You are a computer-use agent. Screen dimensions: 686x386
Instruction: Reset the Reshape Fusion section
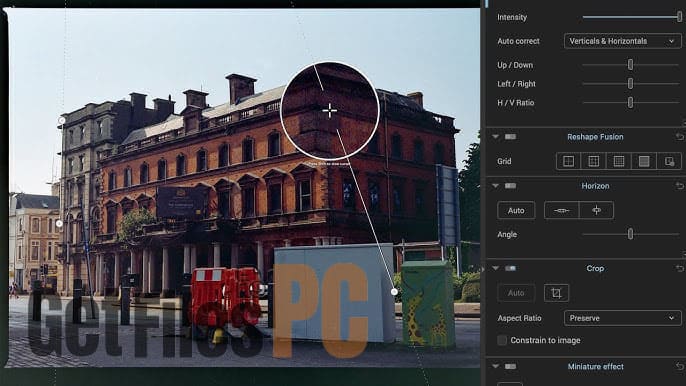click(679, 137)
